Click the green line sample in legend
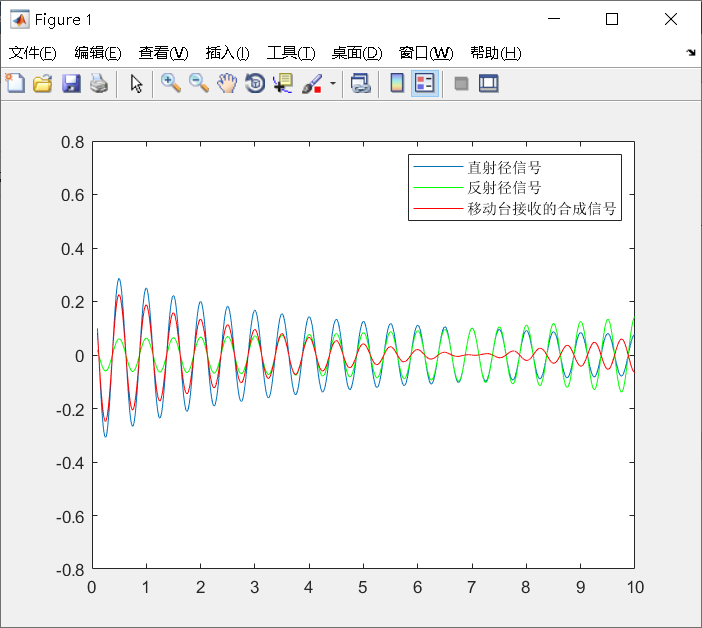 pyautogui.click(x=438, y=188)
